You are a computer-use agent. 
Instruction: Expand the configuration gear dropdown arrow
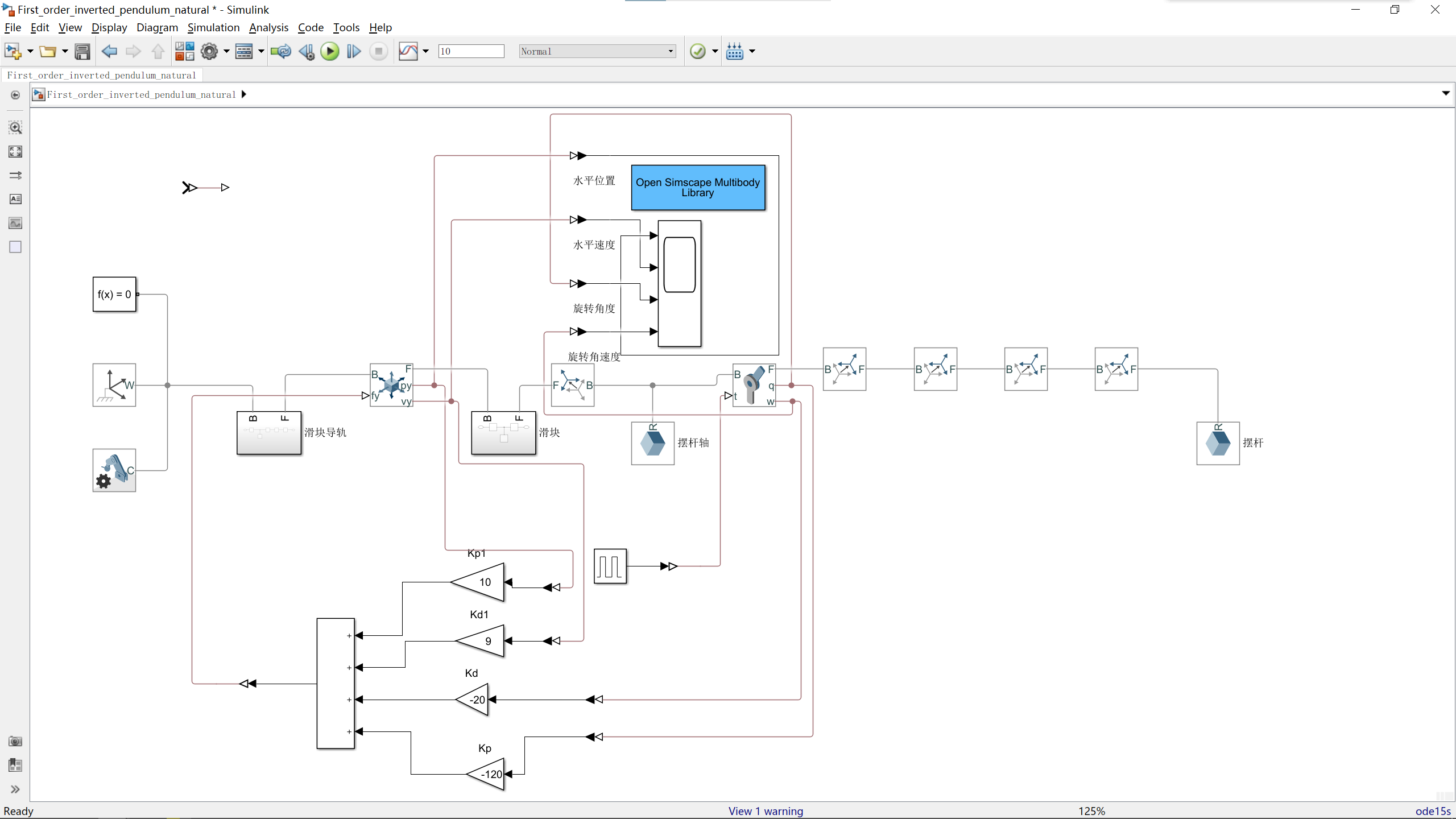[226, 51]
